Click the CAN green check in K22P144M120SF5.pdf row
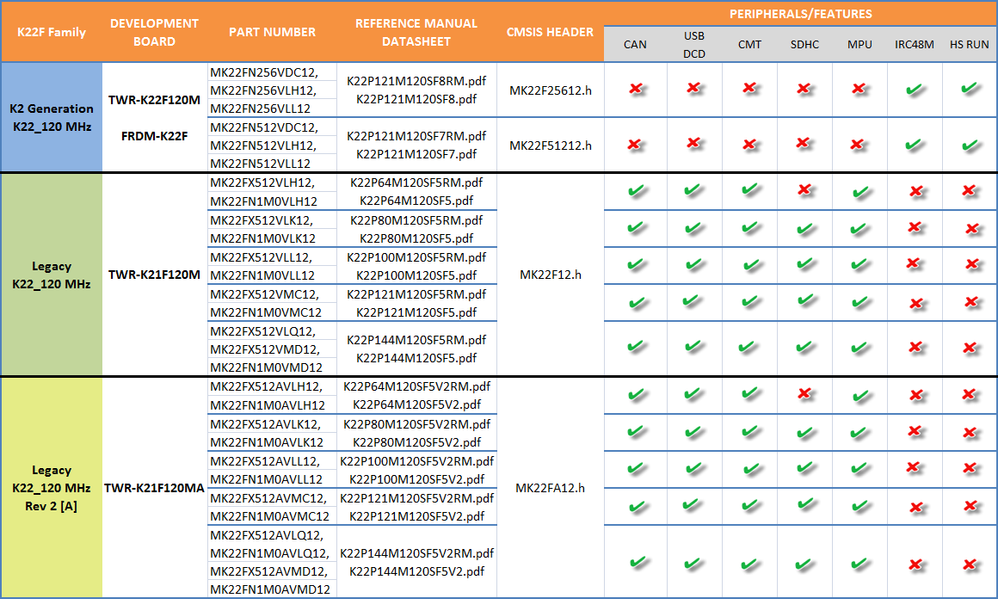The height and width of the screenshot is (599, 998). point(635,347)
